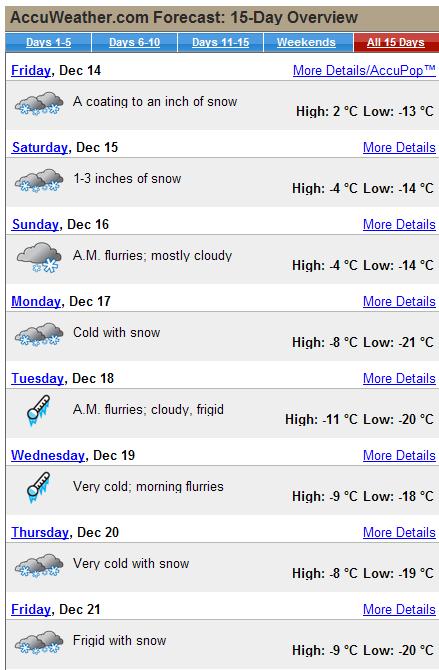Click the snow icon for Friday Dec 21
The height and width of the screenshot is (670, 439).
39,642
